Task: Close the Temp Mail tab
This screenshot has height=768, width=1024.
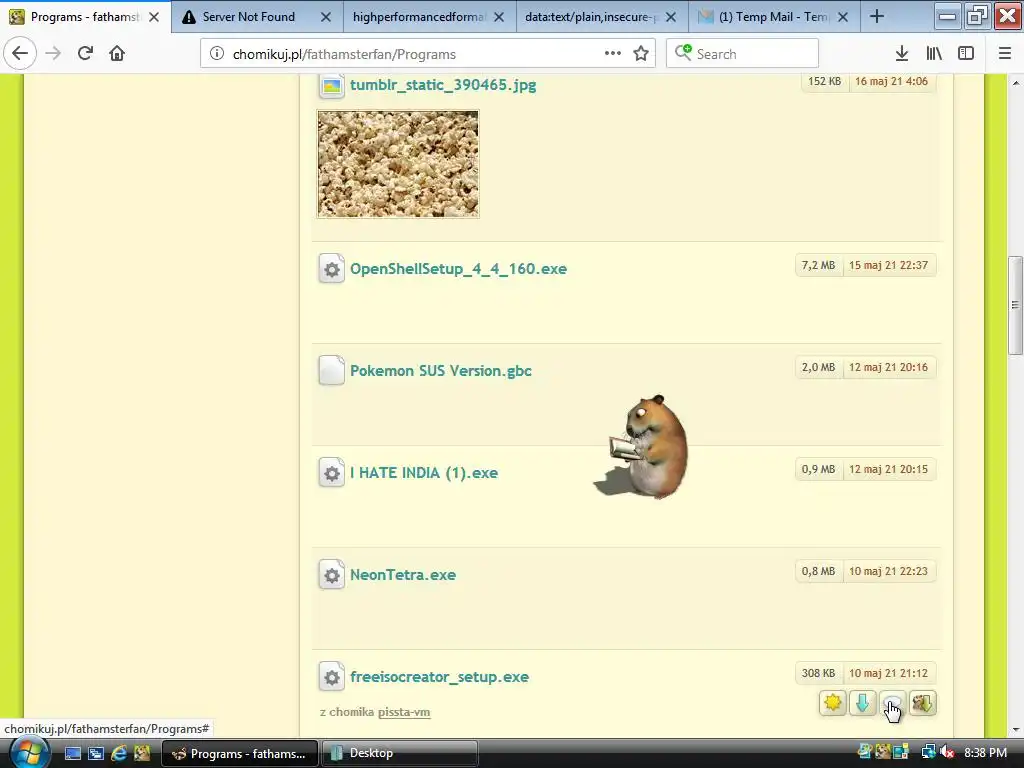Action: [843, 17]
